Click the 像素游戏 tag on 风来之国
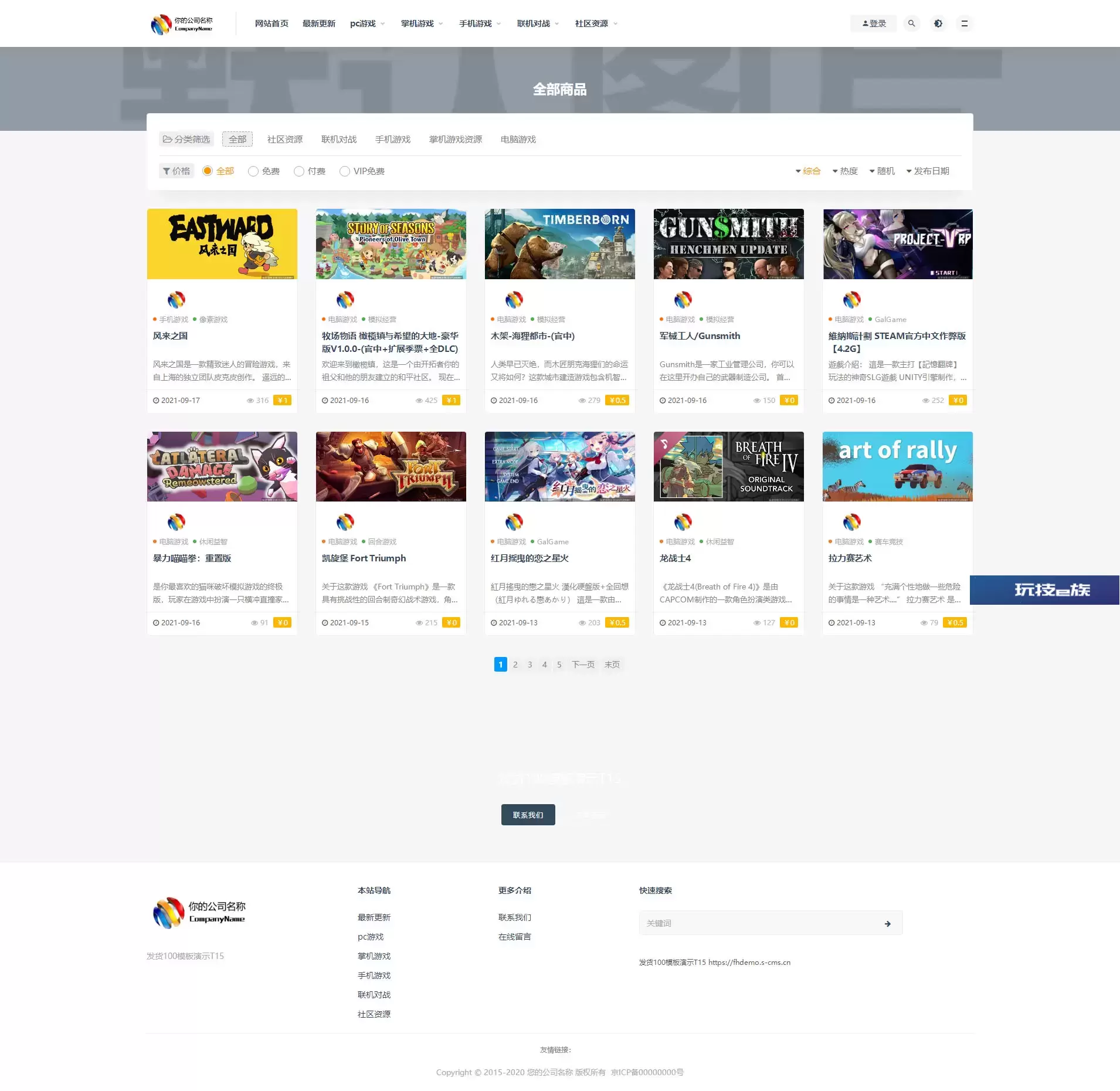This screenshot has height=1091, width=1120. [213, 320]
